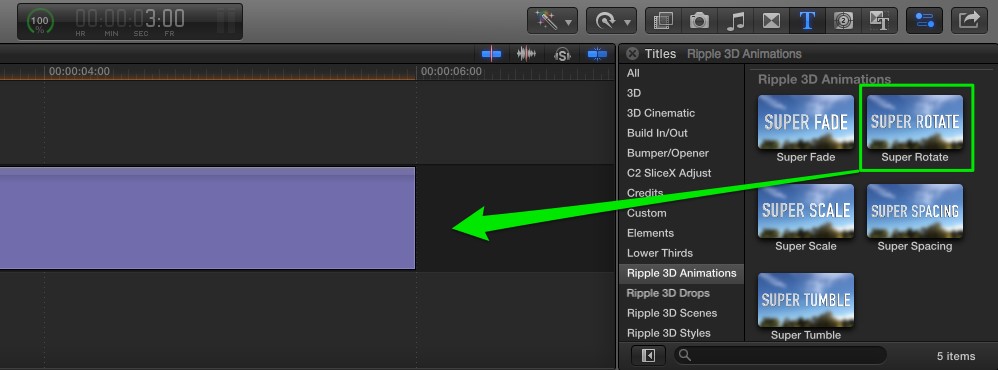Select the Lower Thirds category
Screen dimensions: 998x370
659,253
